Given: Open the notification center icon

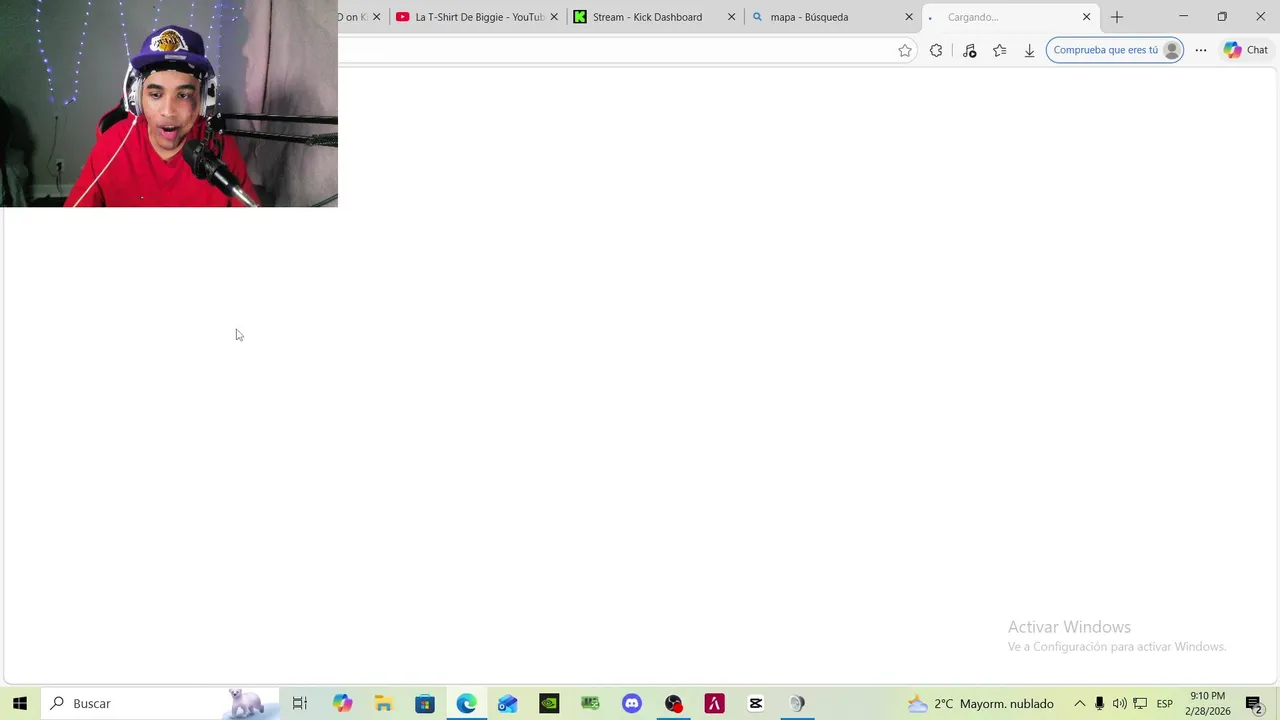Looking at the screenshot, I should [x=1254, y=703].
